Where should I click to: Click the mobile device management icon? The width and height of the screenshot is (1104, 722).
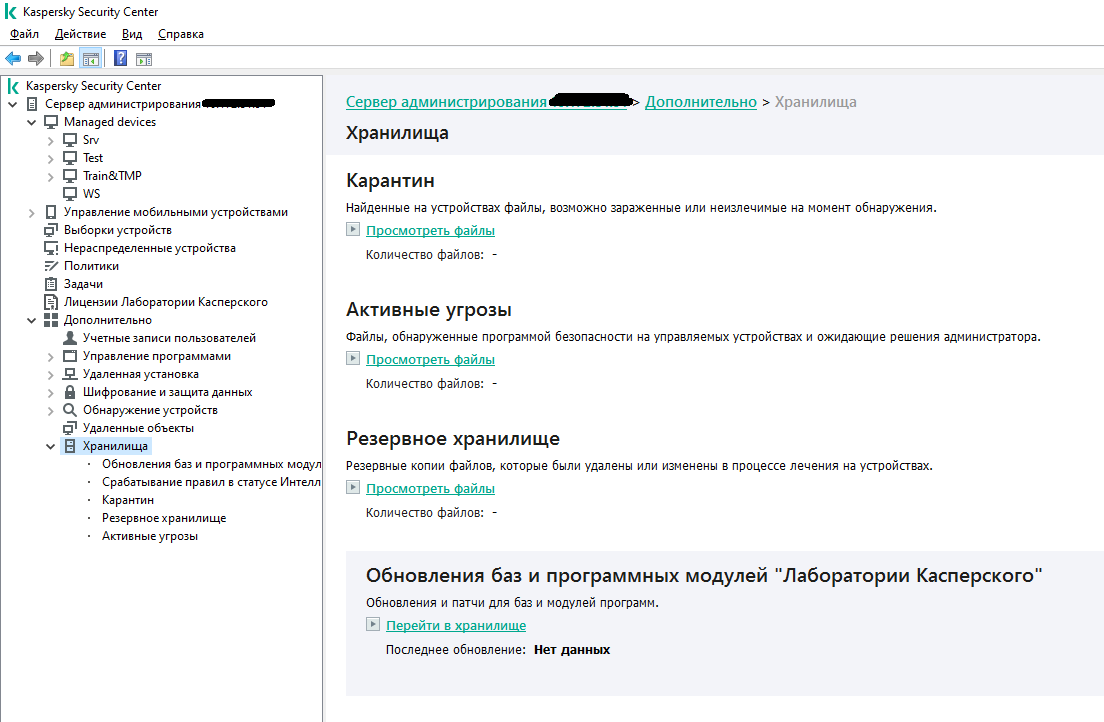[x=51, y=212]
